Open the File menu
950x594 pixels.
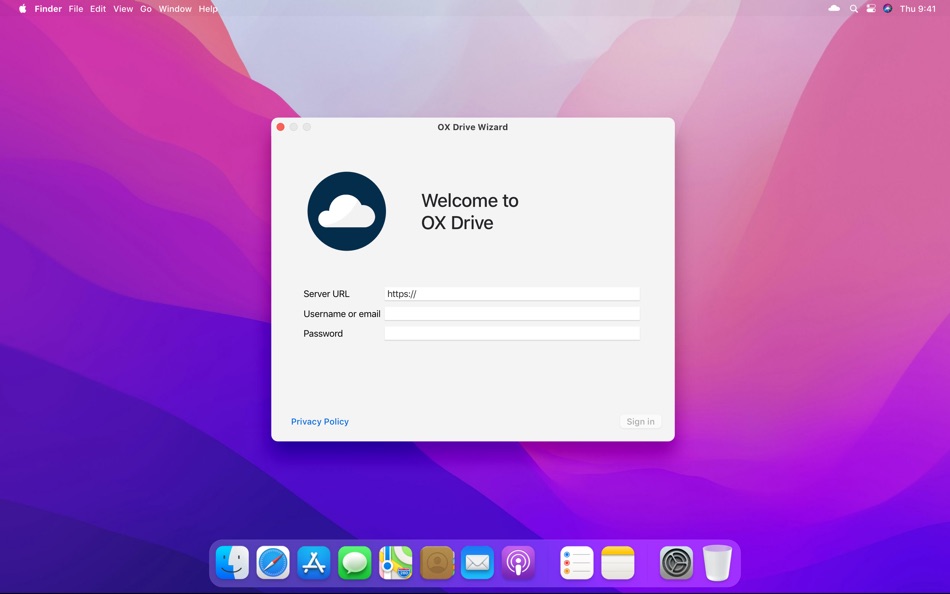coord(76,8)
